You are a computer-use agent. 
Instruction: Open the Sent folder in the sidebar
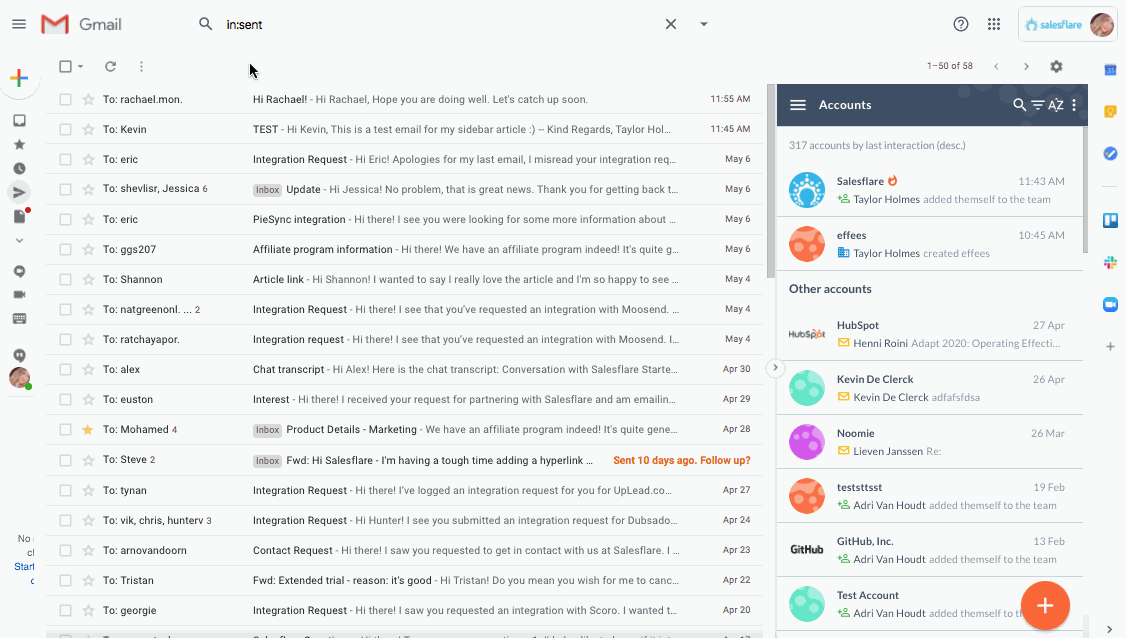click(19, 192)
